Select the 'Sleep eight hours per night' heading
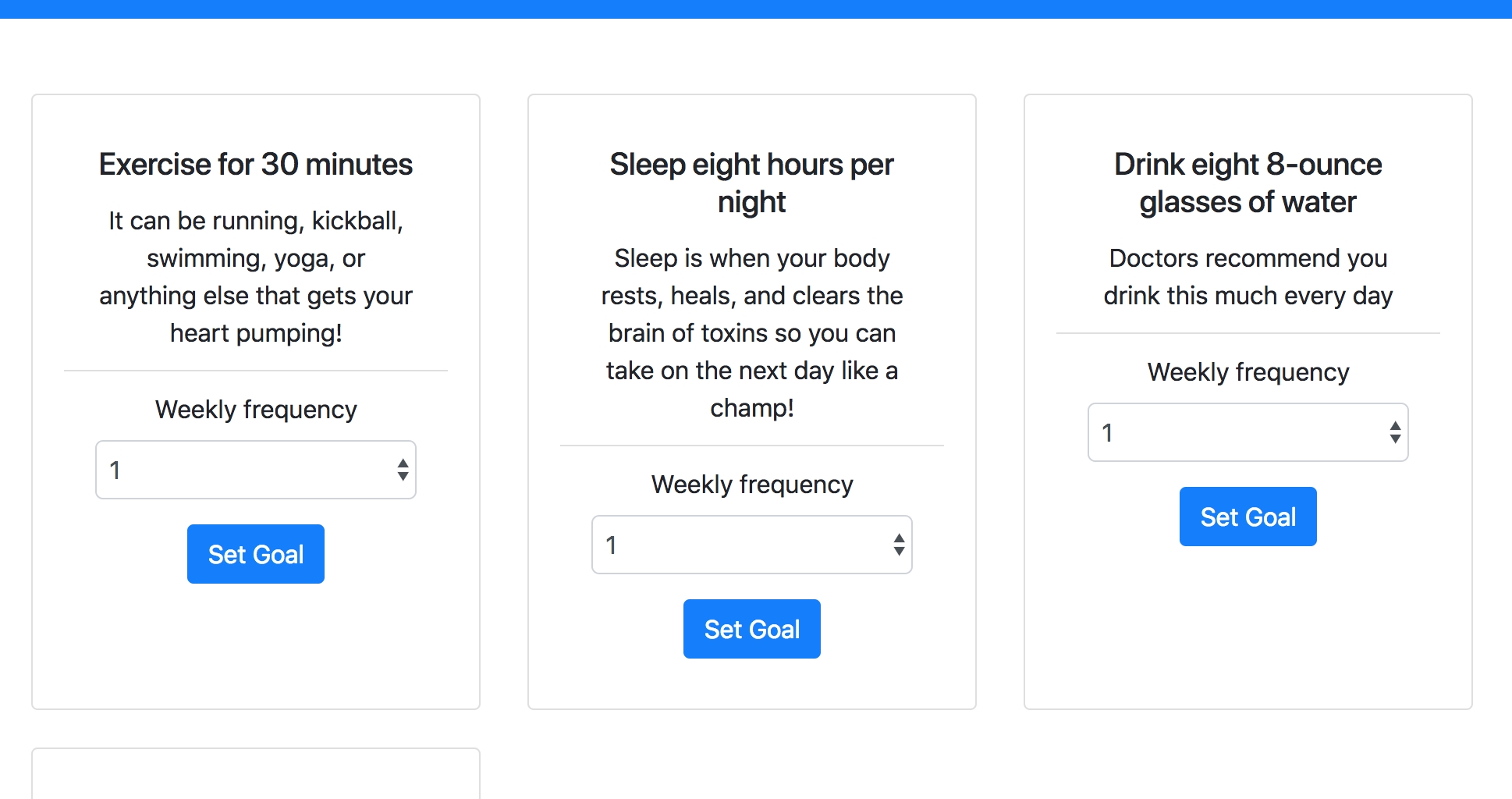 click(x=752, y=183)
